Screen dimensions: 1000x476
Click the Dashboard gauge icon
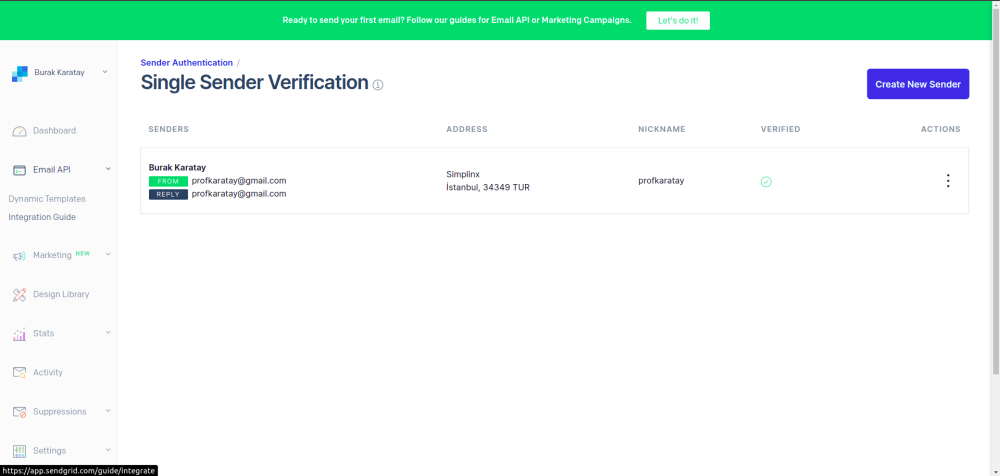(x=19, y=131)
